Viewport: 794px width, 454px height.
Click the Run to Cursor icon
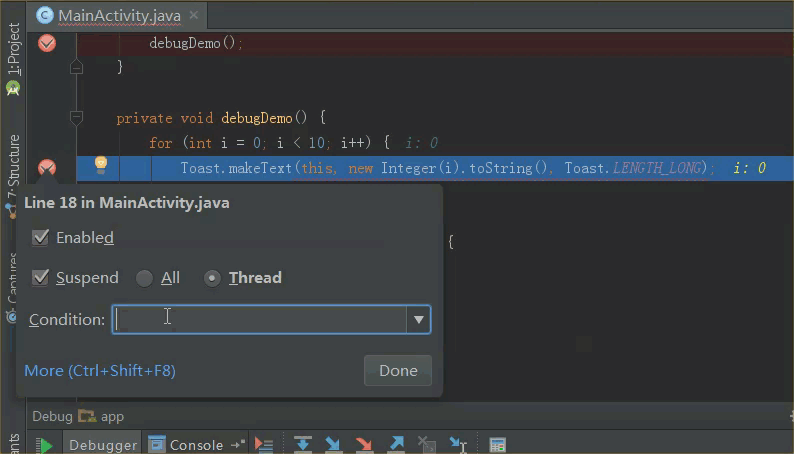point(458,444)
